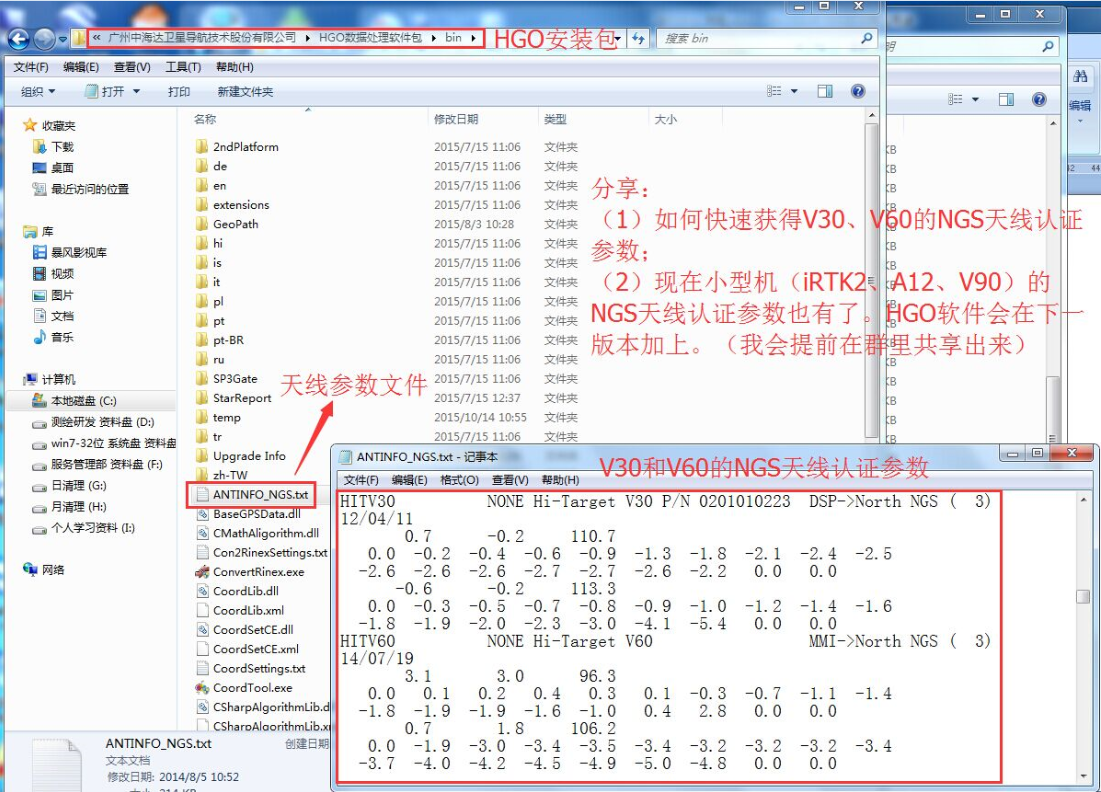This screenshot has width=1101, height=792.
Task: Change the view using the bin window view icon
Action: click(774, 91)
